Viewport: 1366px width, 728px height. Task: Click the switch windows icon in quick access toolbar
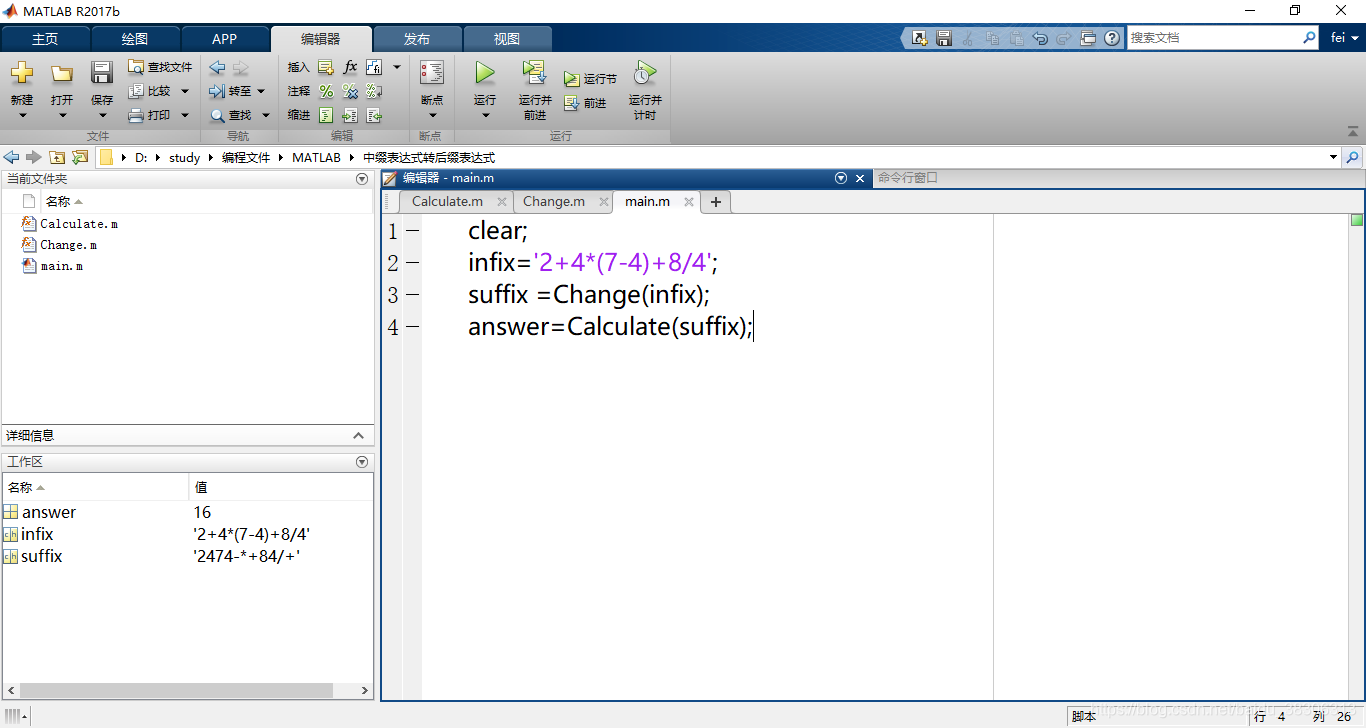click(1088, 38)
